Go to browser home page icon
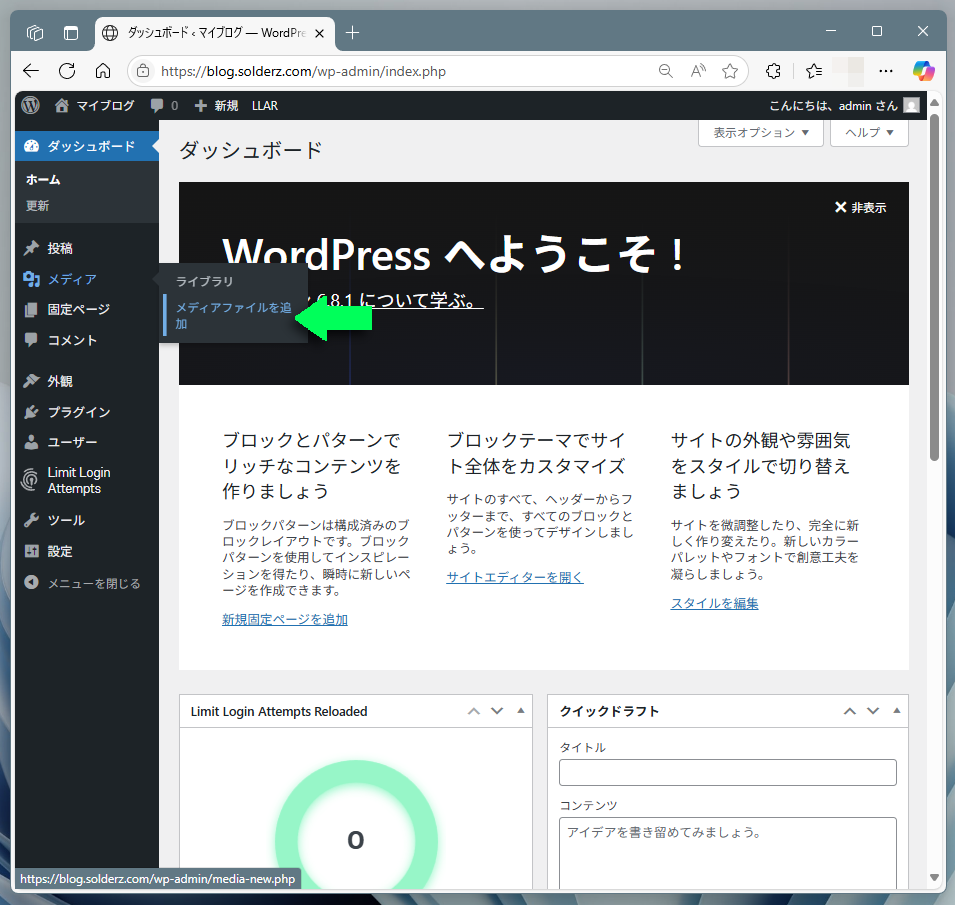Screen dimensions: 955x905 point(103,71)
